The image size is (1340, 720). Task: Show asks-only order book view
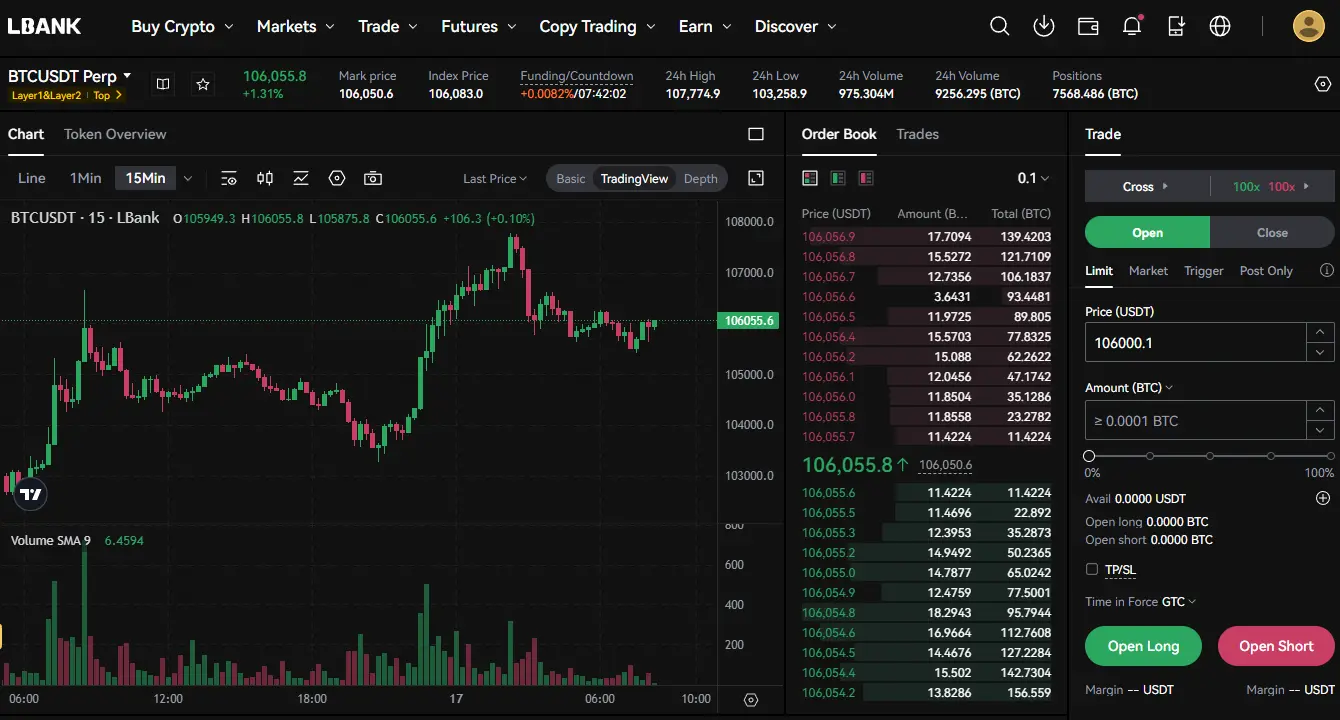pyautogui.click(x=866, y=178)
